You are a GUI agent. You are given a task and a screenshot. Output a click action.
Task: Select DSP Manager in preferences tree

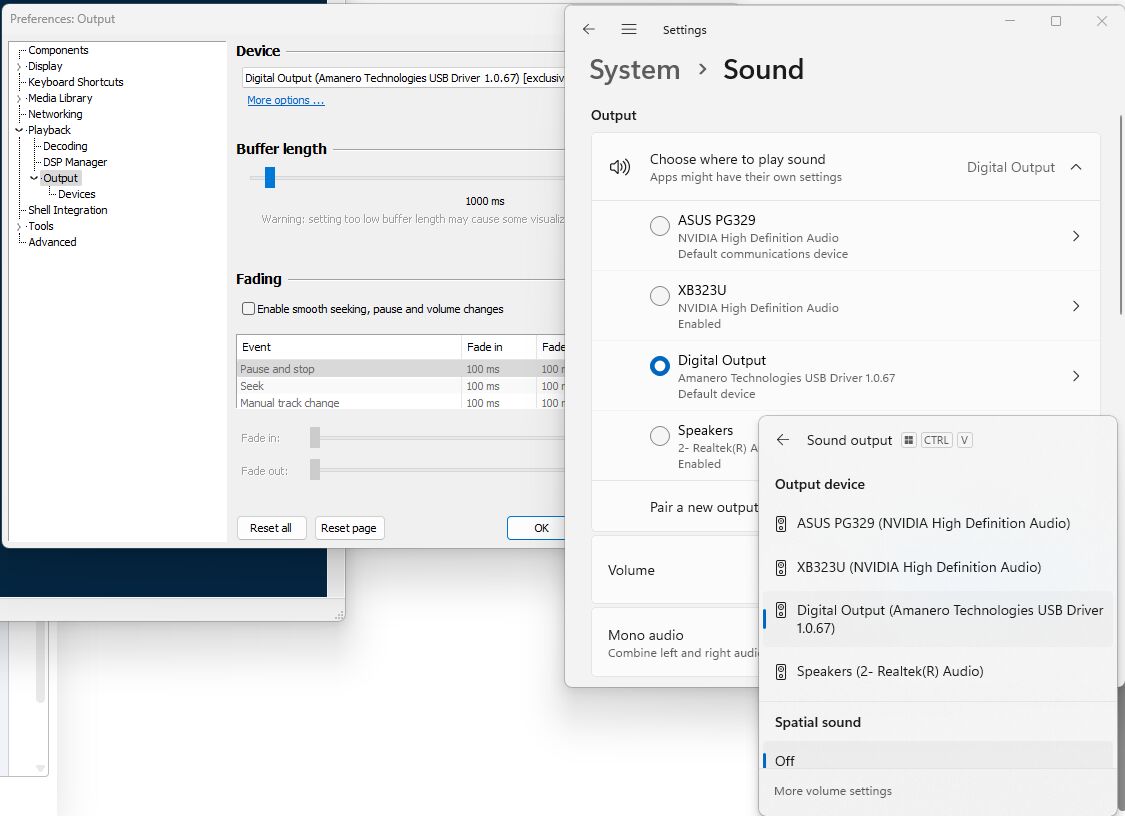pyautogui.click(x=75, y=162)
